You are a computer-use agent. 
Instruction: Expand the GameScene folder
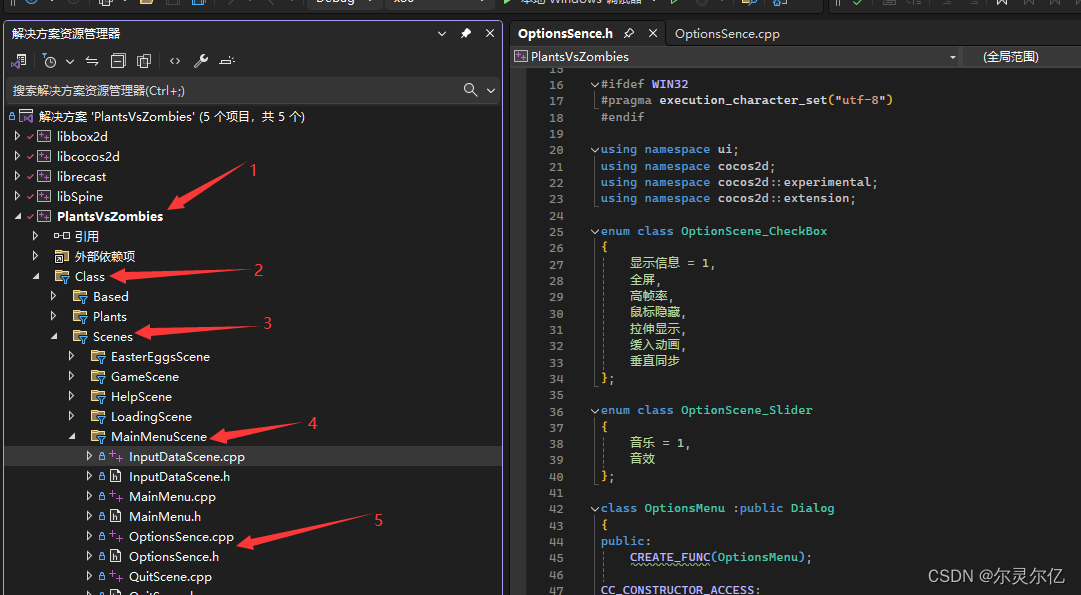click(71, 376)
